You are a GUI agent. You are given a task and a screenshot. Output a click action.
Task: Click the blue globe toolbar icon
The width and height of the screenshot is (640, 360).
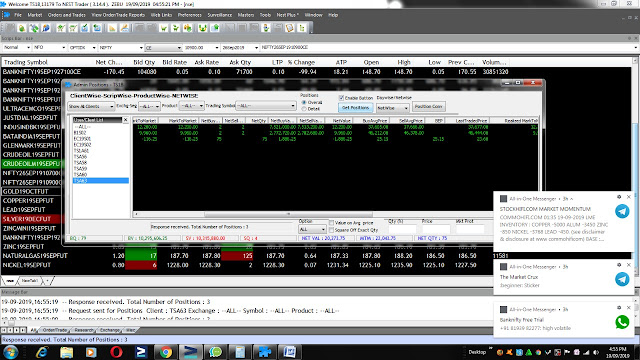pos(46,28)
